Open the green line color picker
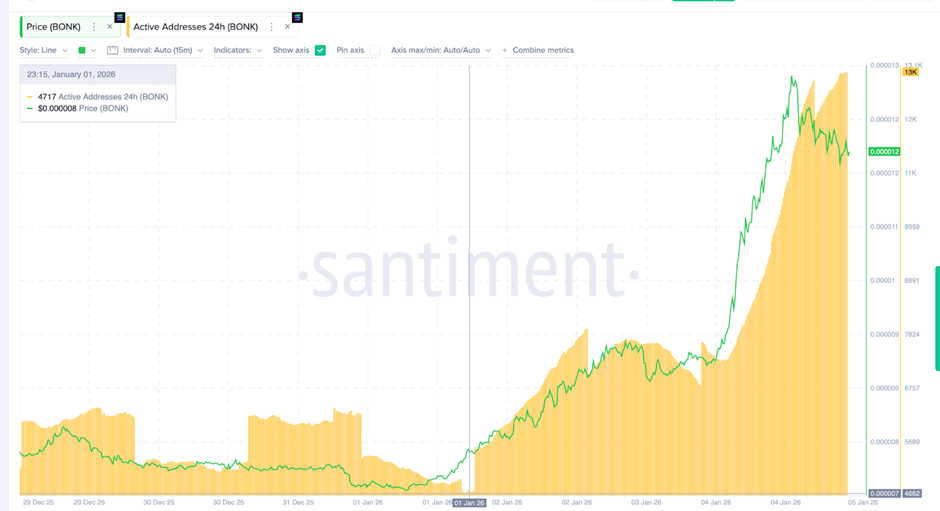The image size is (940, 511). click(87, 50)
